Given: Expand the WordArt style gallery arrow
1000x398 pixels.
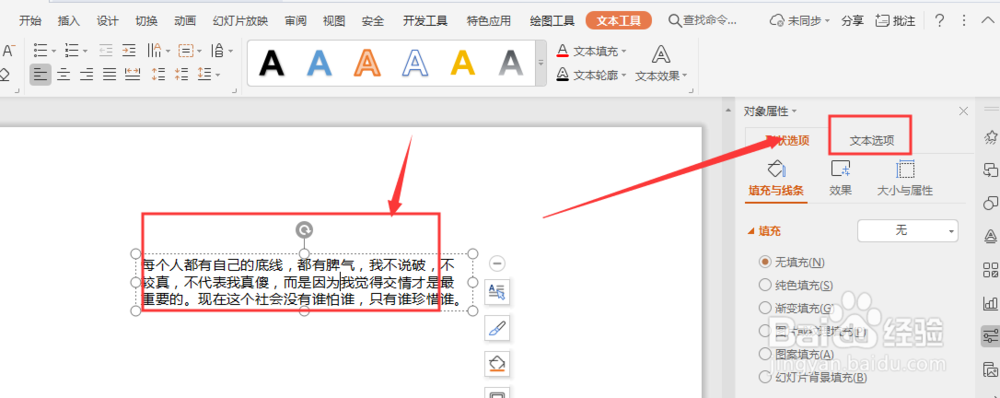Looking at the screenshot, I should pos(541,63).
